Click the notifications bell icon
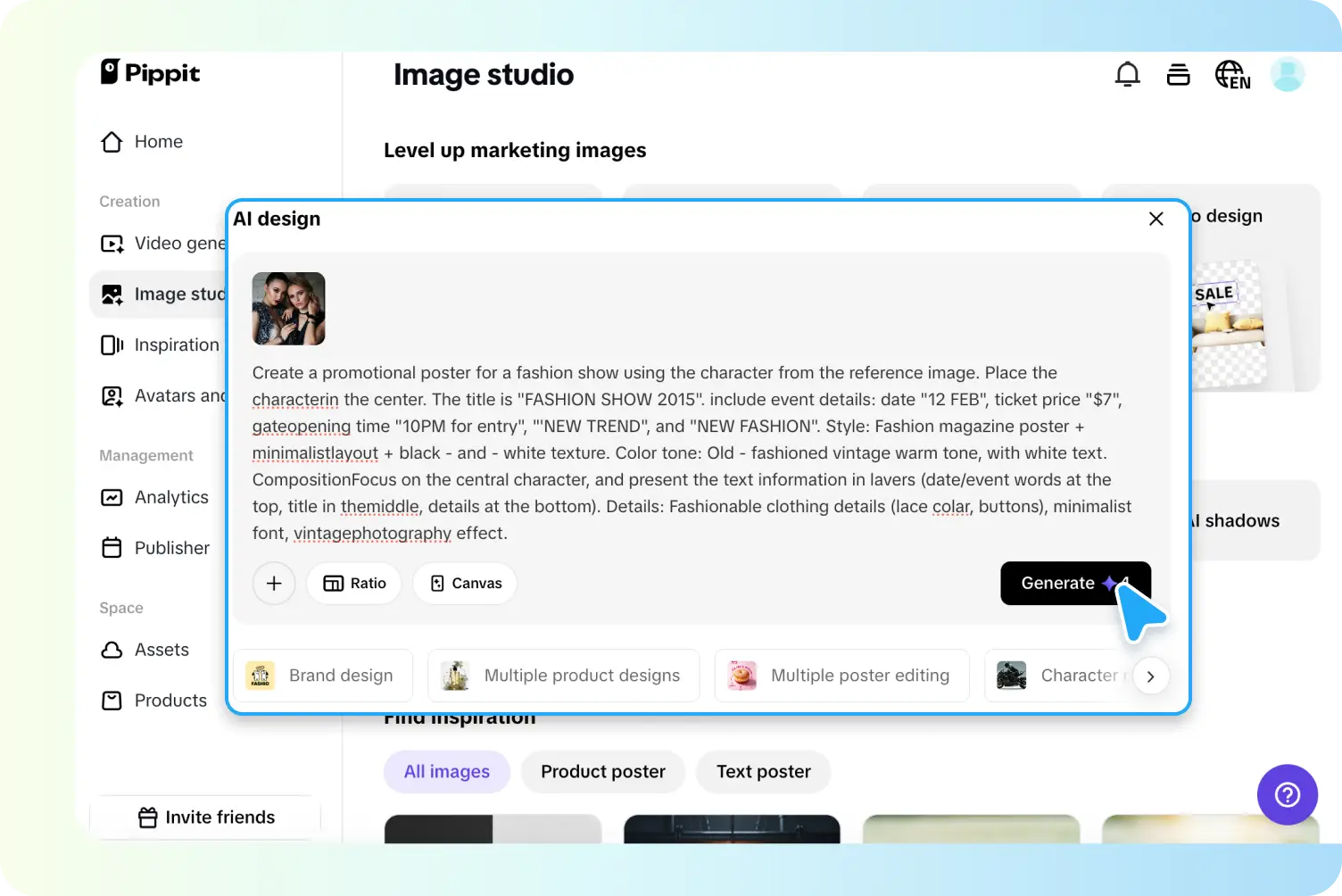1342x896 pixels. click(x=1128, y=74)
